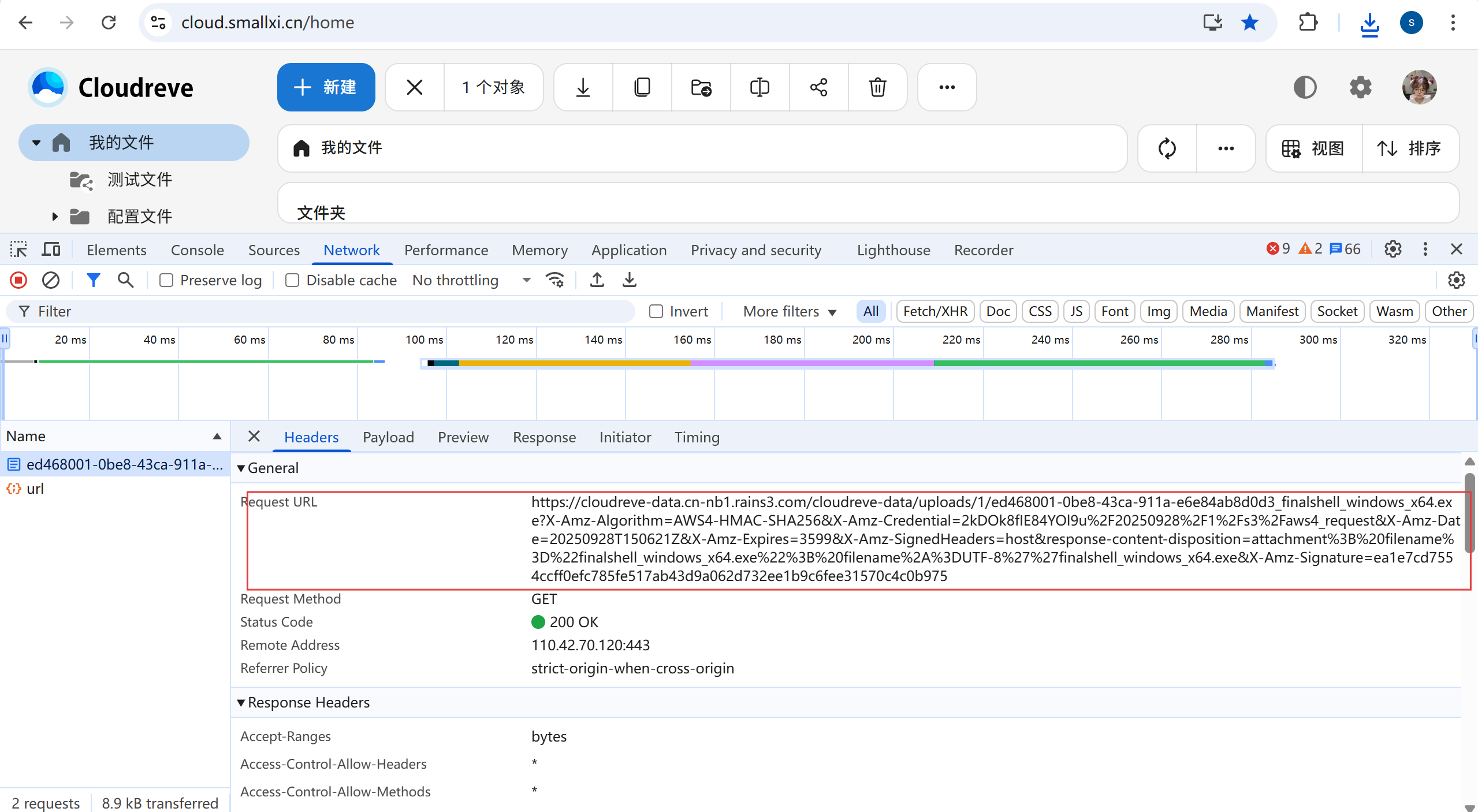1478x812 pixels.
Task: Enable the Preserve log checkbox
Action: [166, 280]
